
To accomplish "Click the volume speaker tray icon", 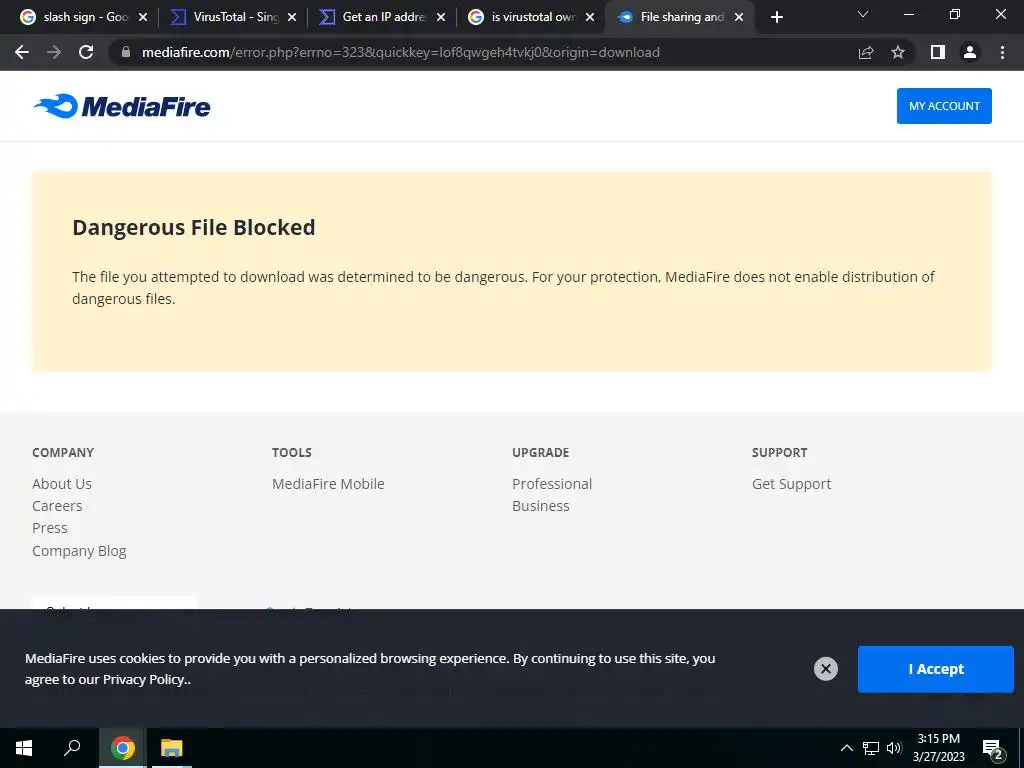I will pos(894,748).
